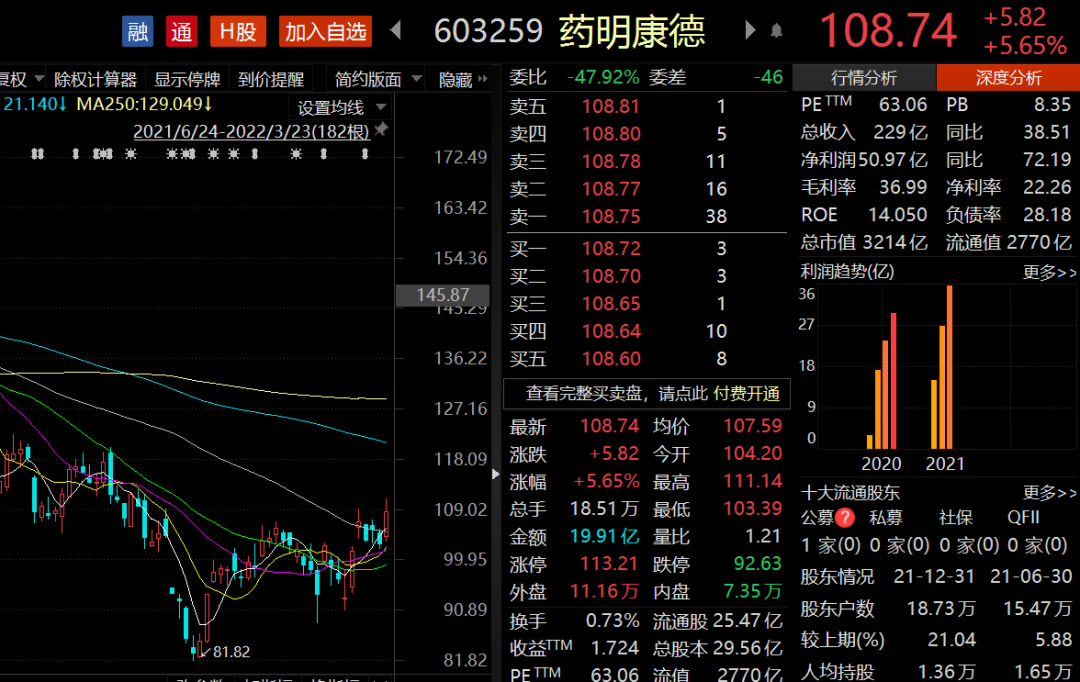Open the H股 badge
Screen dimensions: 1080x682
[x=238, y=32]
